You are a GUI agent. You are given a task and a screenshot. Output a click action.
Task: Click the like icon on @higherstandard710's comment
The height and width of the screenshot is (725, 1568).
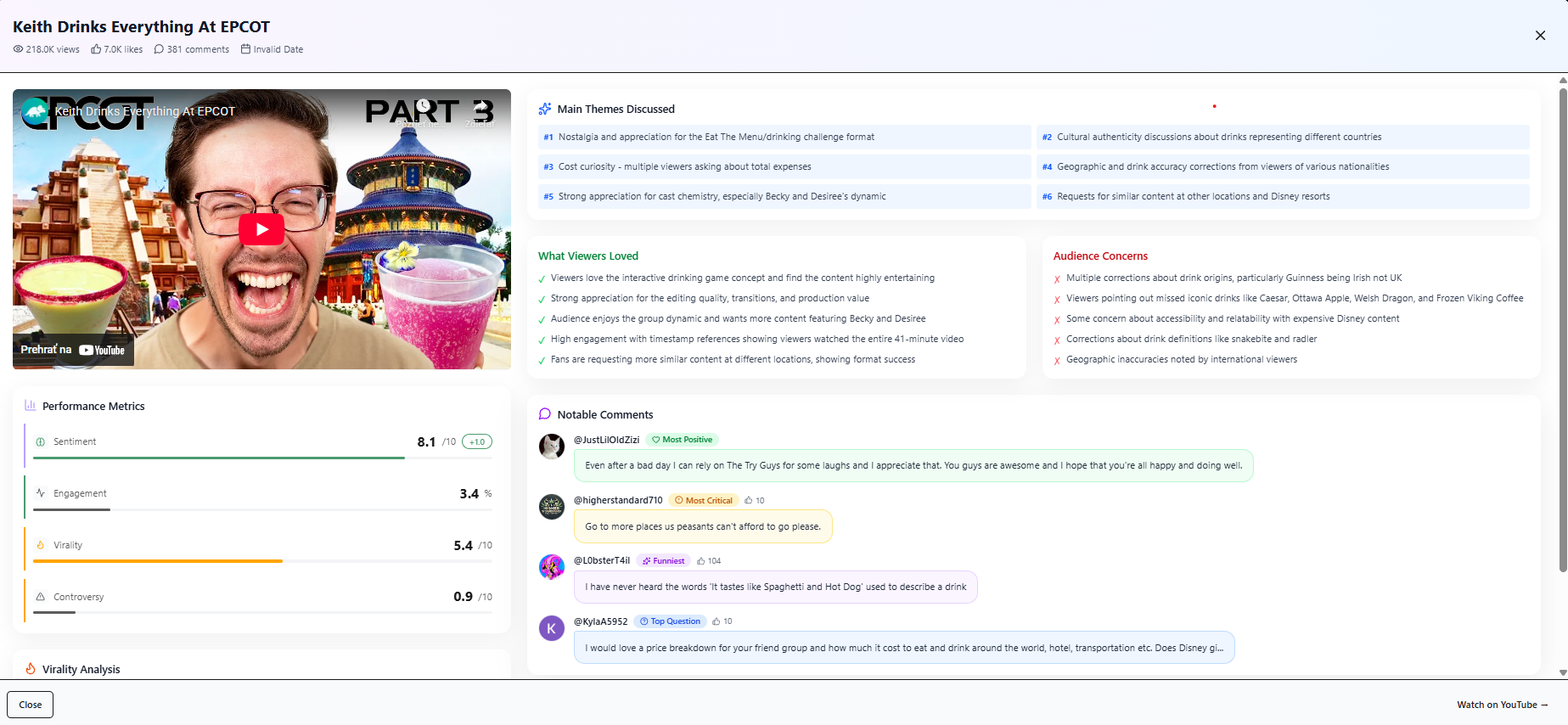[749, 501]
